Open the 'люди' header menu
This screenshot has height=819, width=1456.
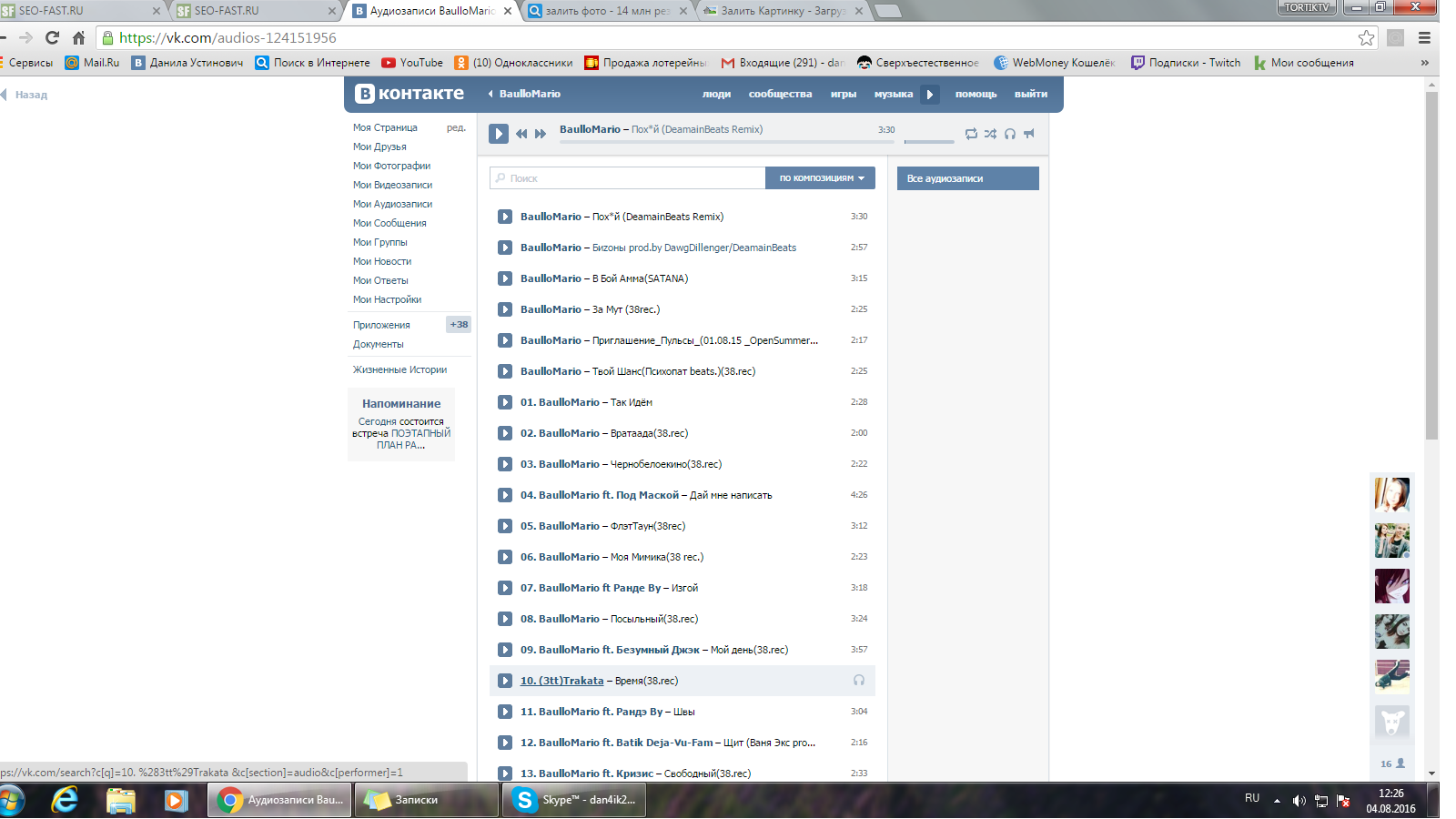coord(716,94)
